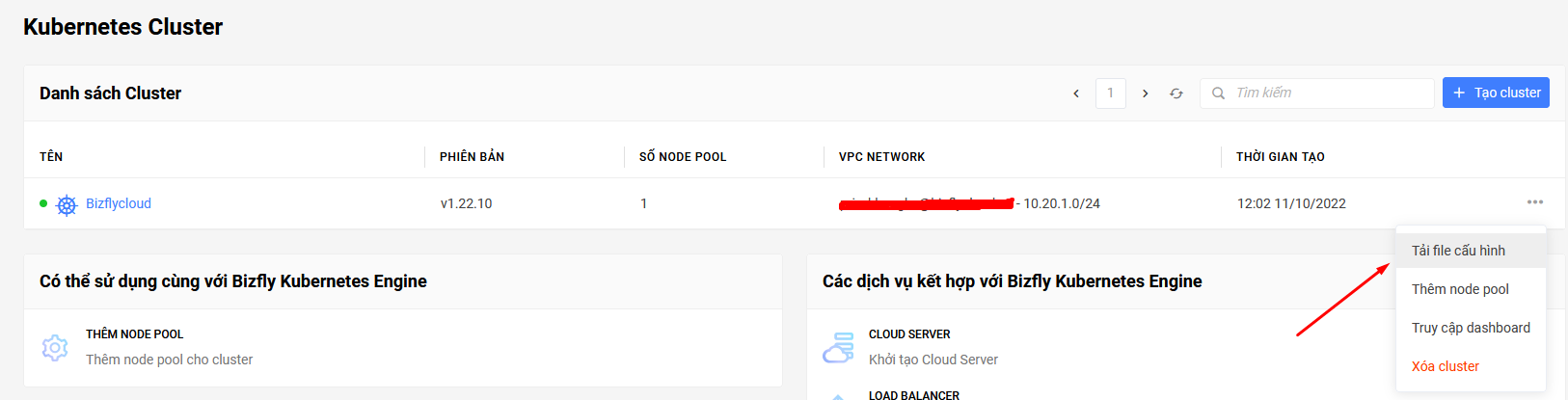Open Bizflycloud row three-dot menu

pos(1535,202)
